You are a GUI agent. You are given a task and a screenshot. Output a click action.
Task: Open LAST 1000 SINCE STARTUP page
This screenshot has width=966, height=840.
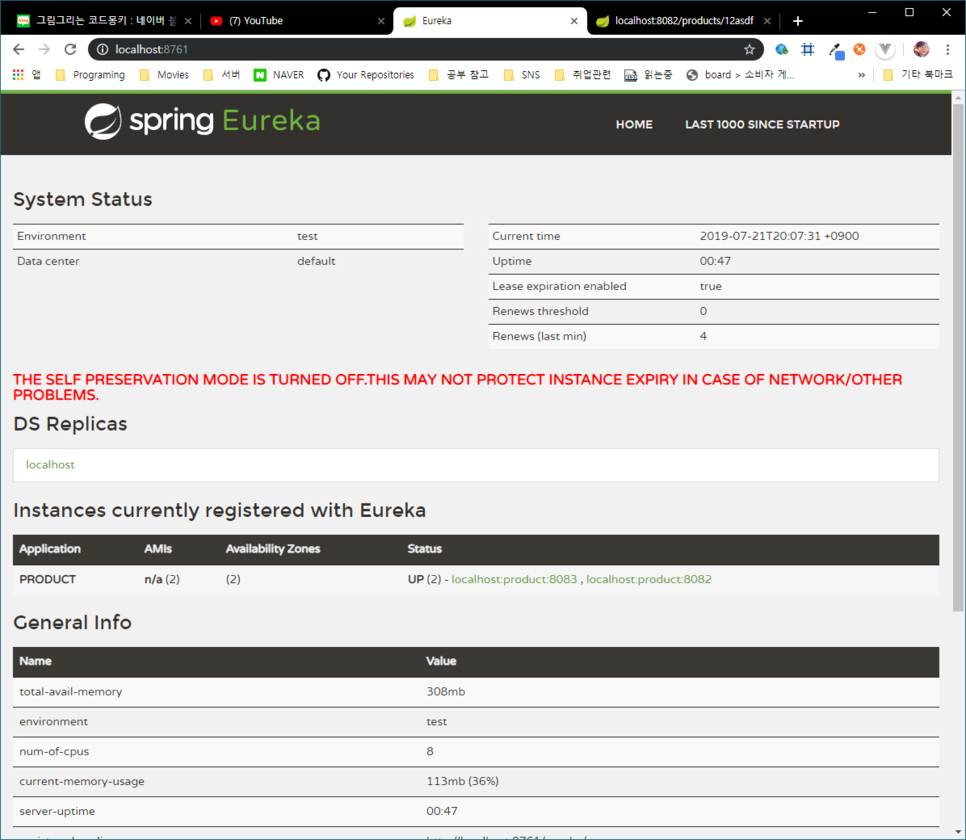coord(762,124)
